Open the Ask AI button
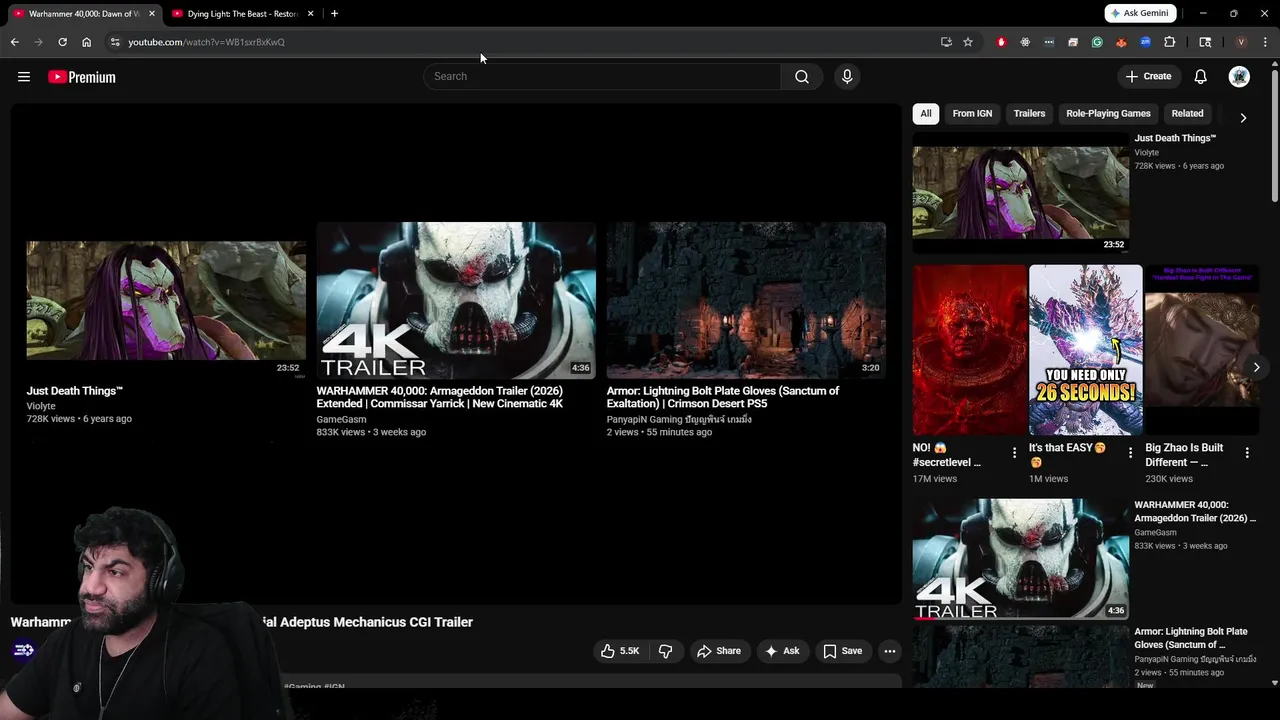 (782, 651)
